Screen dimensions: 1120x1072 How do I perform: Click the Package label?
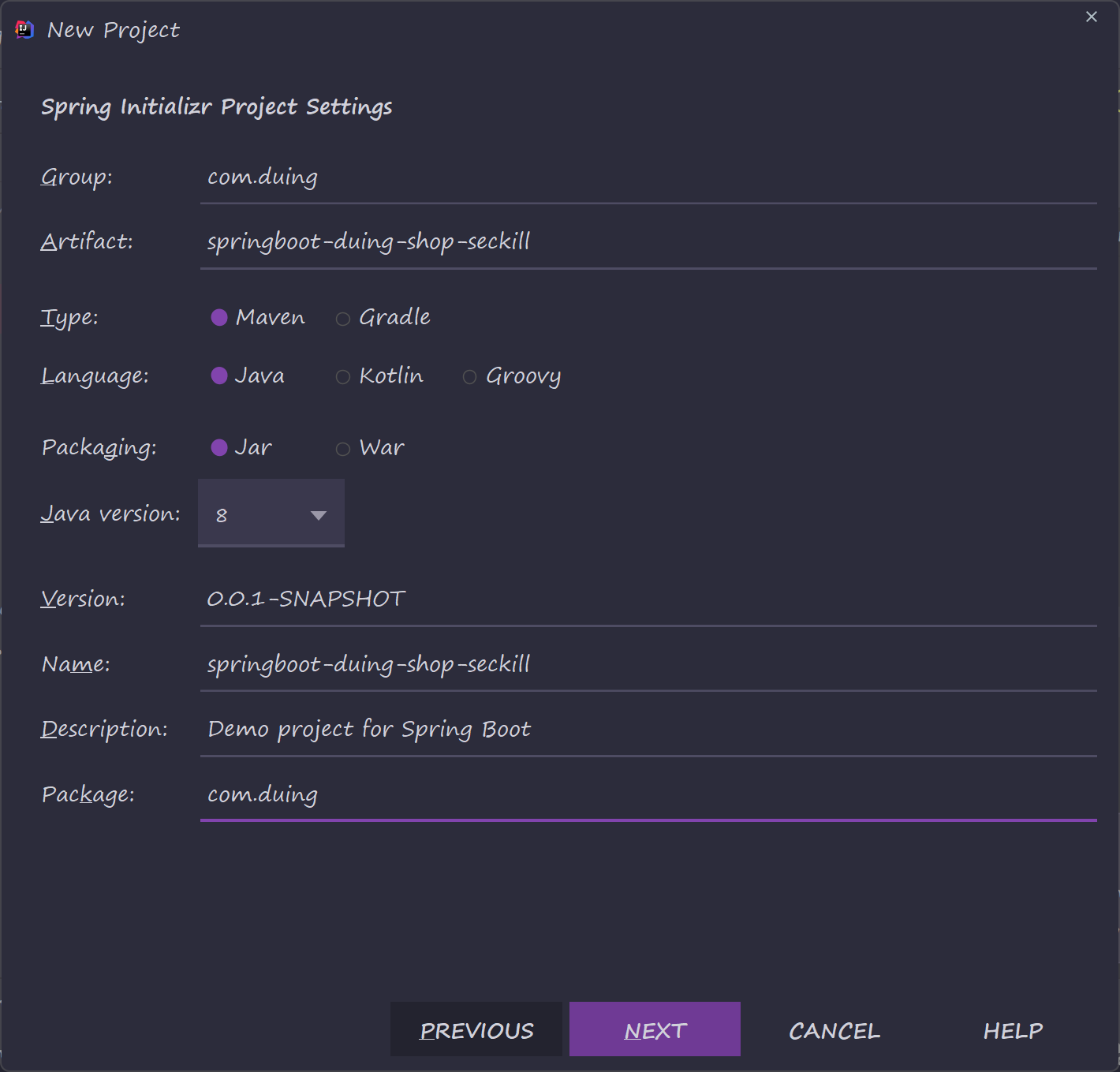pyautogui.click(x=88, y=795)
